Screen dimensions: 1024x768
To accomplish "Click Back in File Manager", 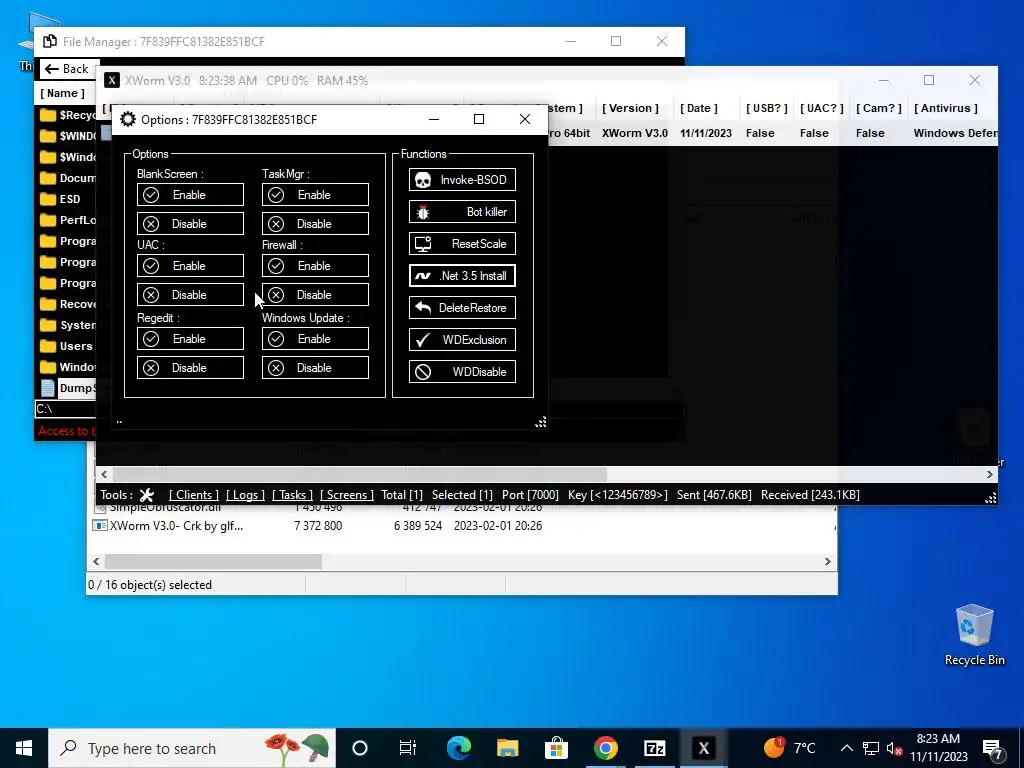I will 67,69.
